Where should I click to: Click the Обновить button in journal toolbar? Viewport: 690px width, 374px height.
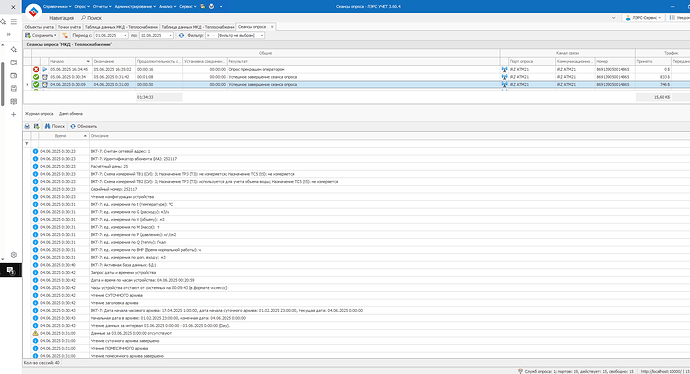84,126
